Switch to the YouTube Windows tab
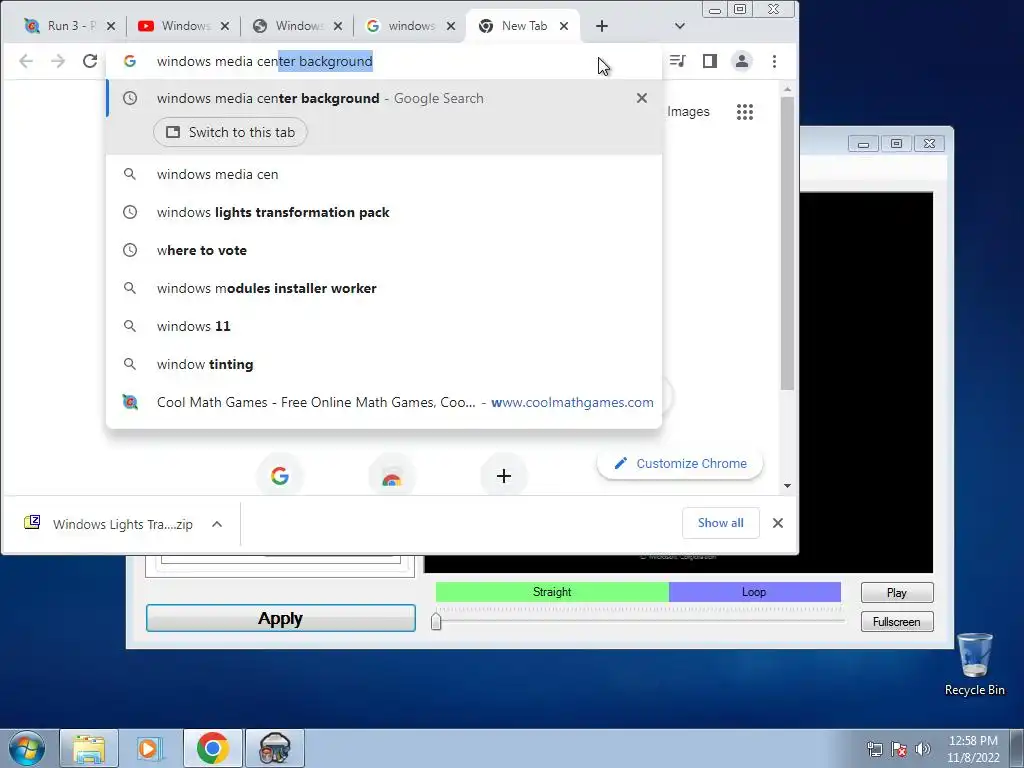1024x768 pixels. click(183, 25)
